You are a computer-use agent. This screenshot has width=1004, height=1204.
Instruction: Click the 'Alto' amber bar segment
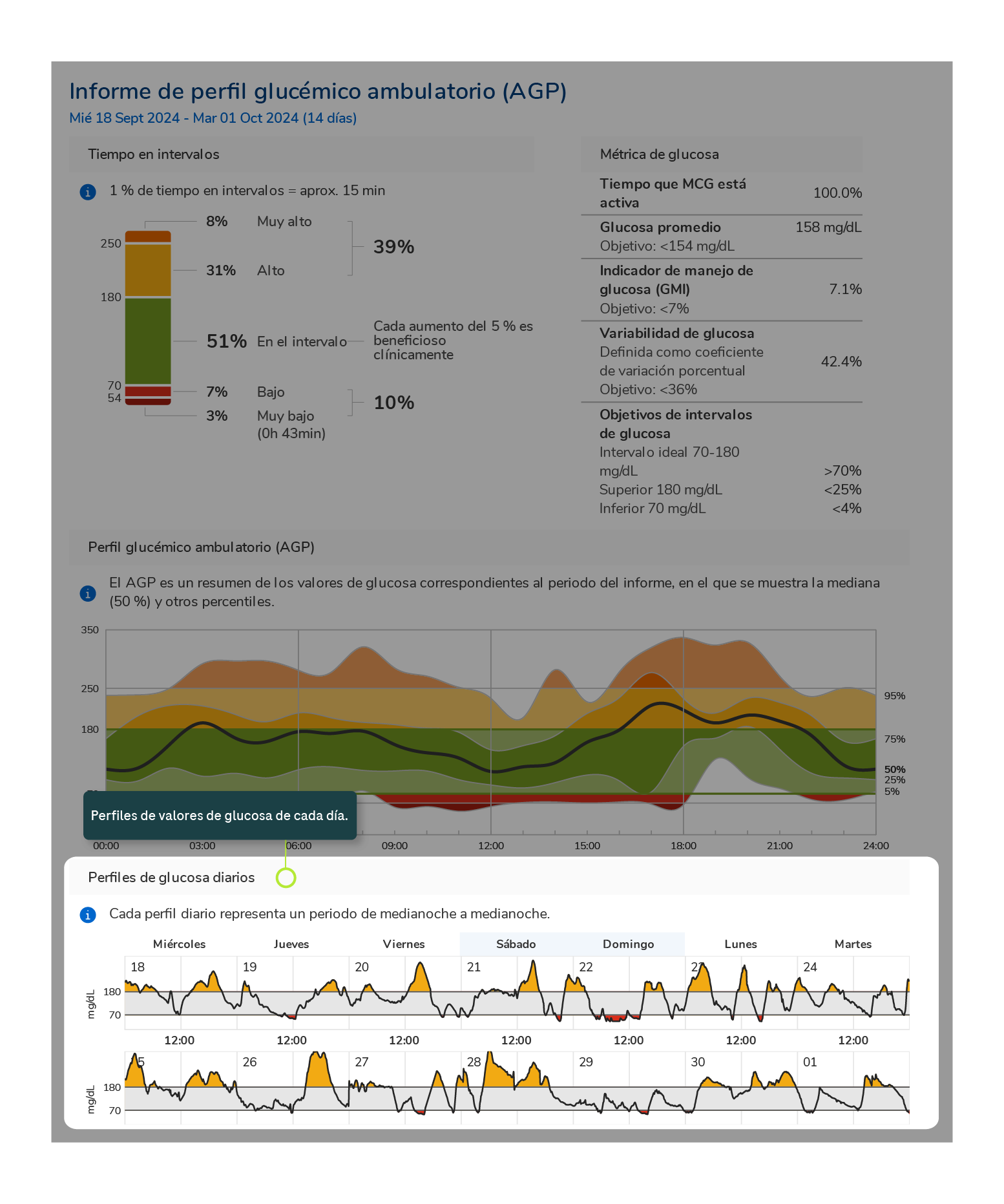[148, 270]
